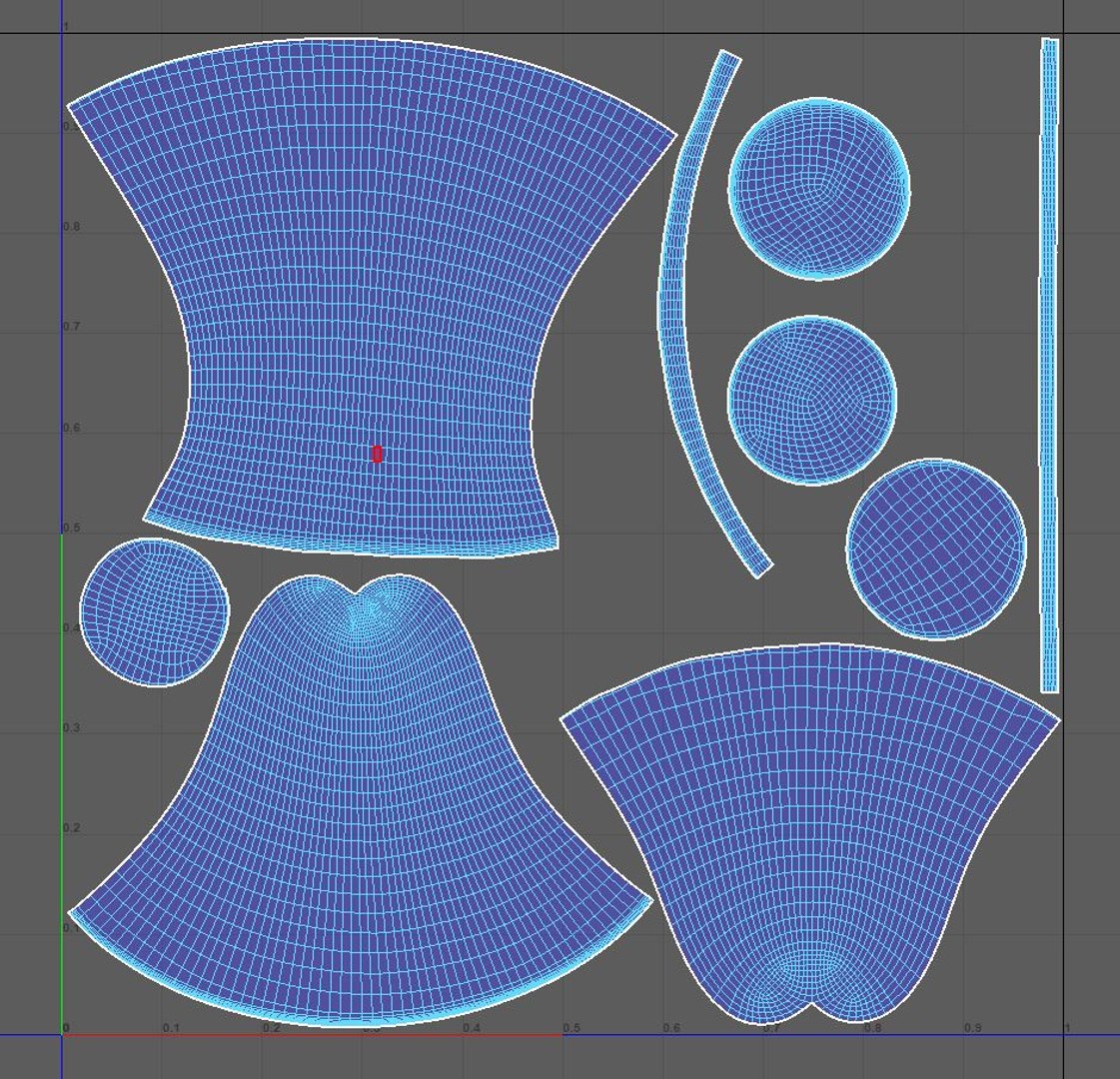
Task: Click the 0.6 label on the horizontal axis
Action: pyautogui.click(x=671, y=1028)
